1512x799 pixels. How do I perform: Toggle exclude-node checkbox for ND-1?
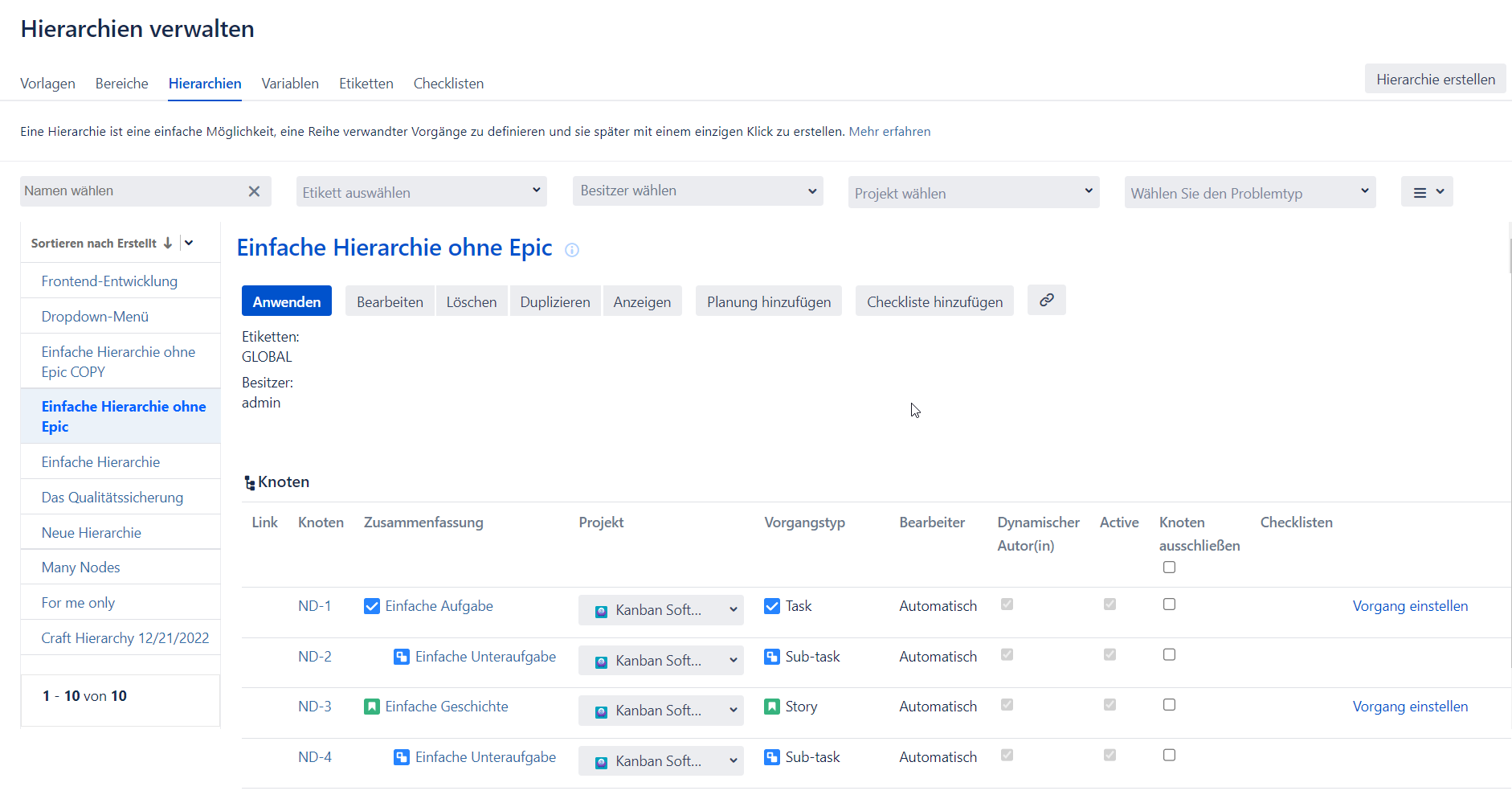point(1169,604)
